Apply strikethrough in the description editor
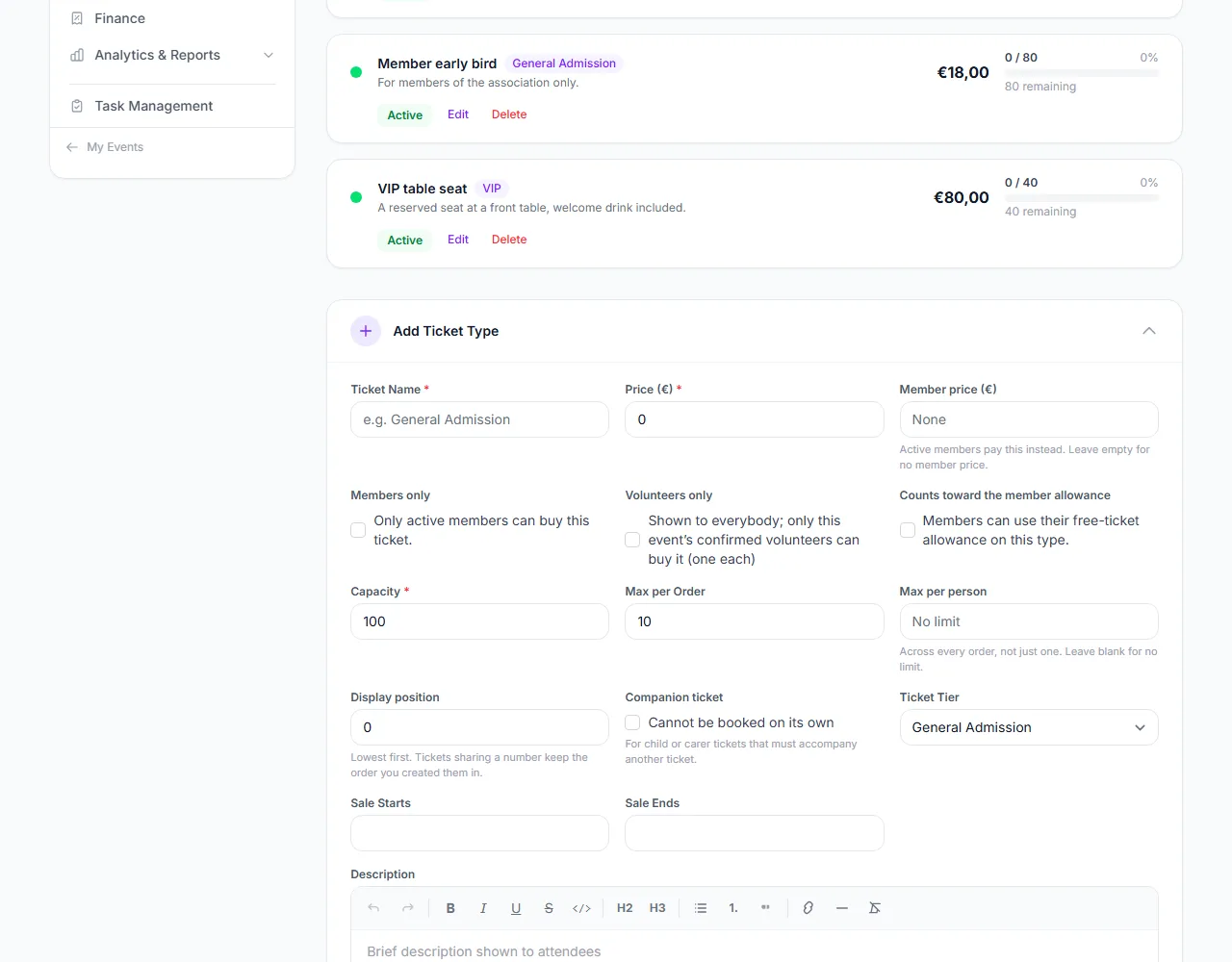The width and height of the screenshot is (1232, 962). click(x=549, y=908)
